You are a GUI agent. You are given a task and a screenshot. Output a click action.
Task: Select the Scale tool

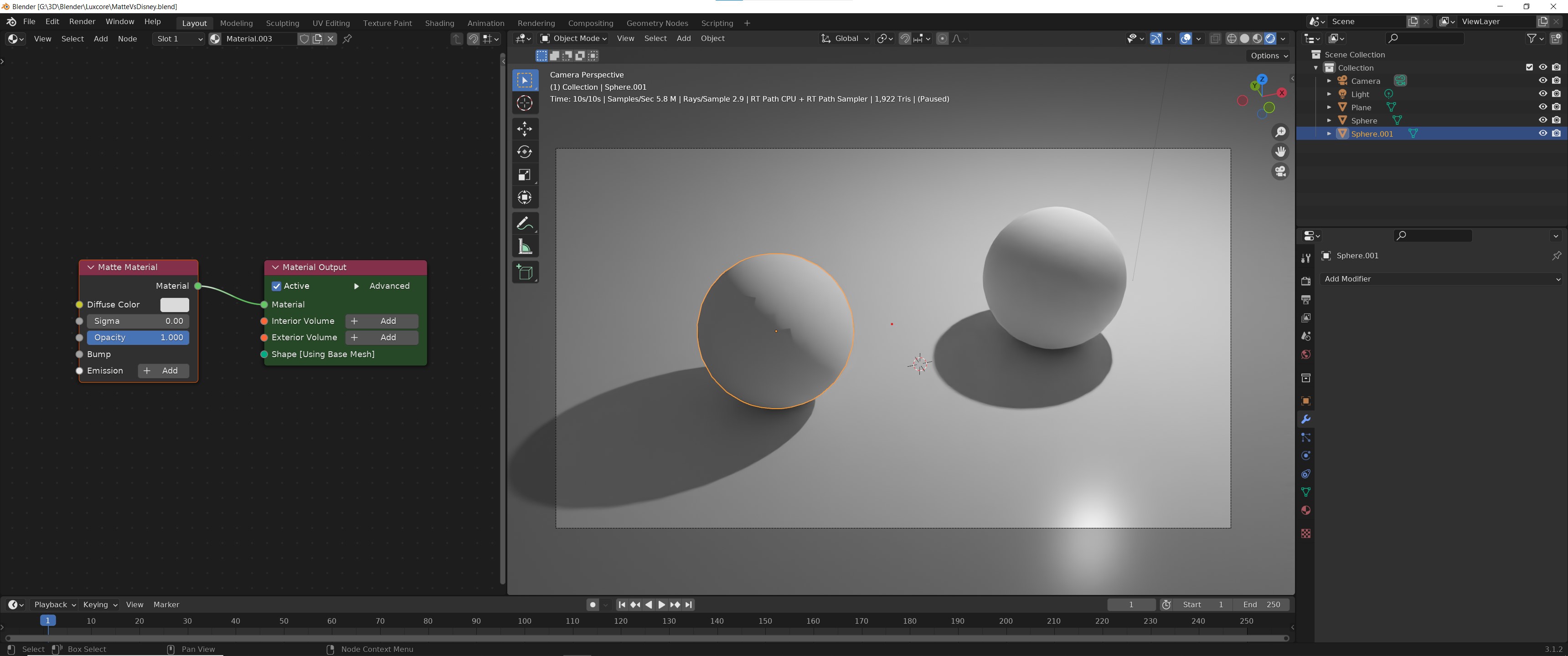(525, 174)
